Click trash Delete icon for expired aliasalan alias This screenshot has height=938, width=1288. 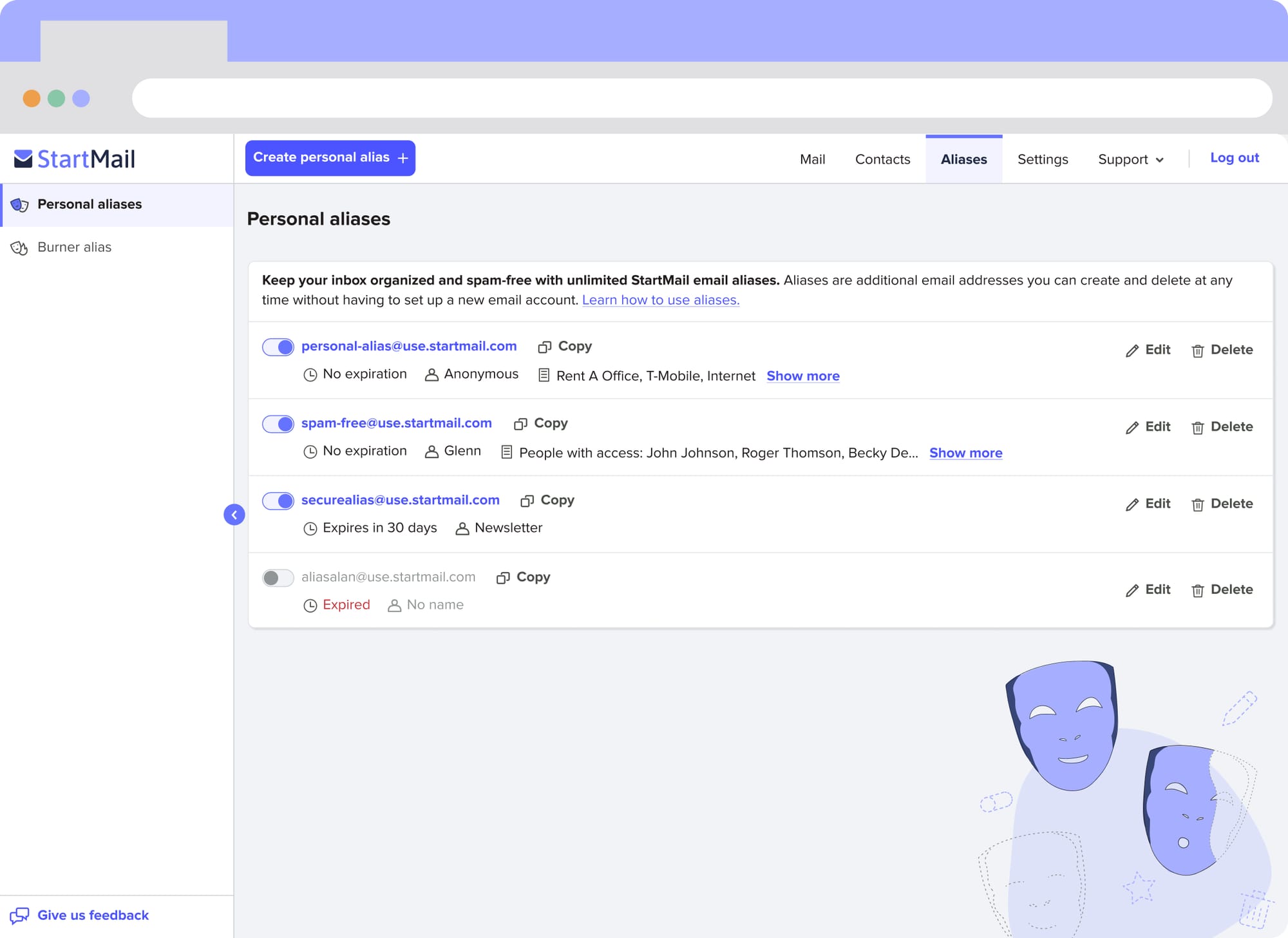pos(1197,591)
